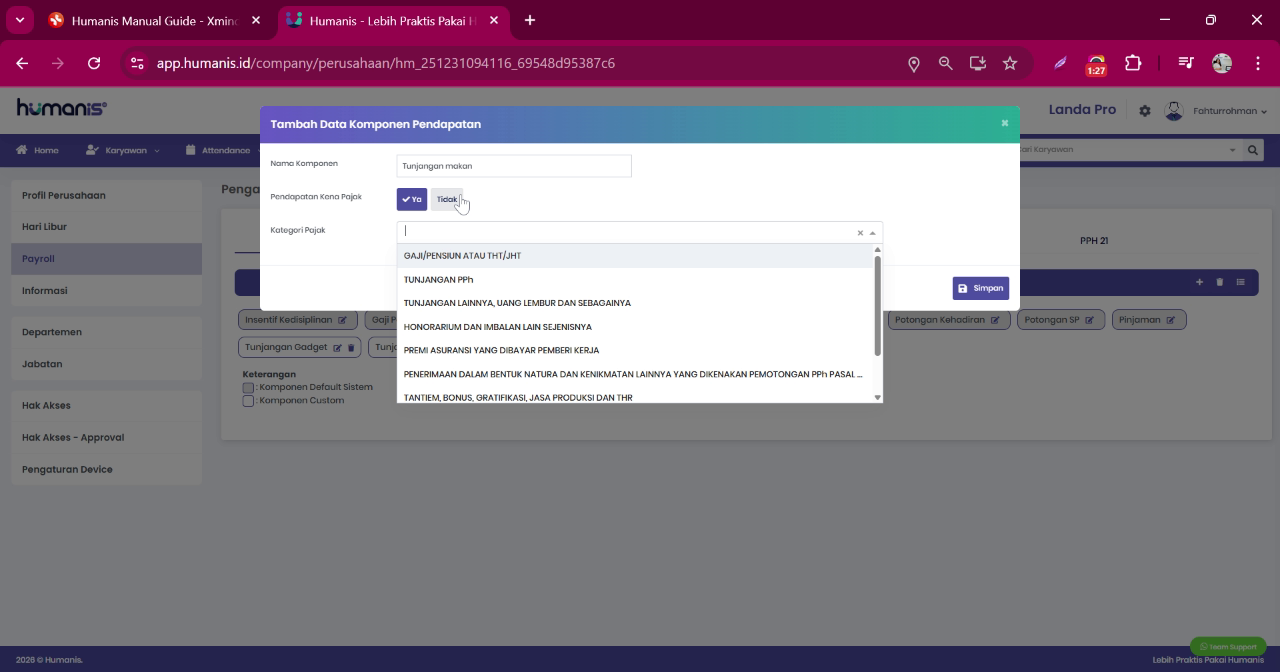Click the plus add-component icon
This screenshot has width=1280, height=672.
click(x=1199, y=283)
